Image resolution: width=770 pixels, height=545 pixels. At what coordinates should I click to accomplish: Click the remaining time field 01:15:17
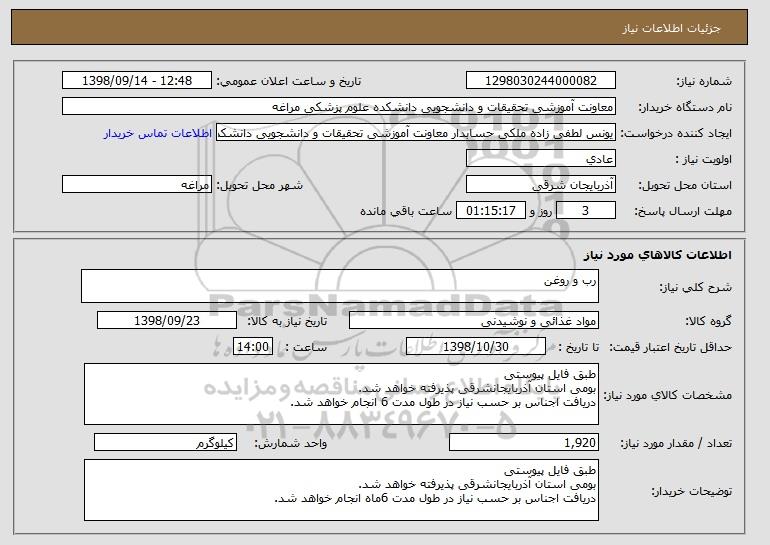point(491,211)
